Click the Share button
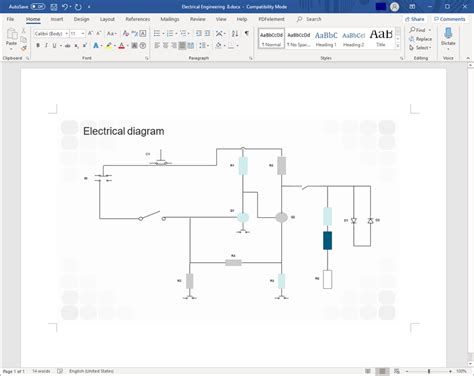This screenshot has width=474, height=376. pyautogui.click(x=415, y=19)
